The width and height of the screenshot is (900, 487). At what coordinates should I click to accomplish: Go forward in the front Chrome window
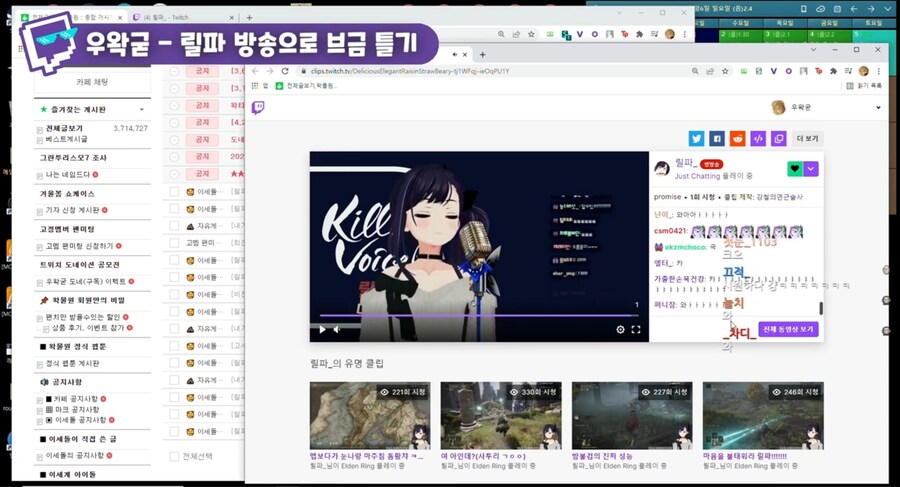[x=270, y=71]
